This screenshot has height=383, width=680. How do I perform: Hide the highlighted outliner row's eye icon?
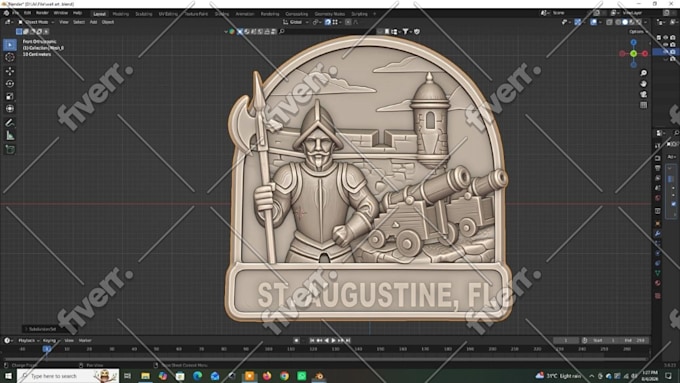point(666,52)
